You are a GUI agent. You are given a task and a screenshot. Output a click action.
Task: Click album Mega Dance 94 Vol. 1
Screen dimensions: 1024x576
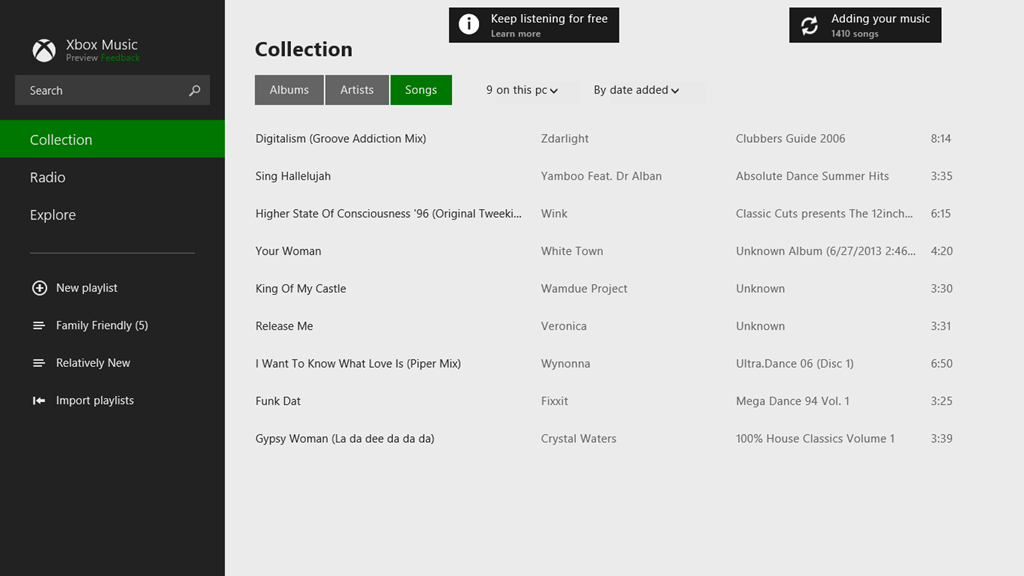pos(793,401)
